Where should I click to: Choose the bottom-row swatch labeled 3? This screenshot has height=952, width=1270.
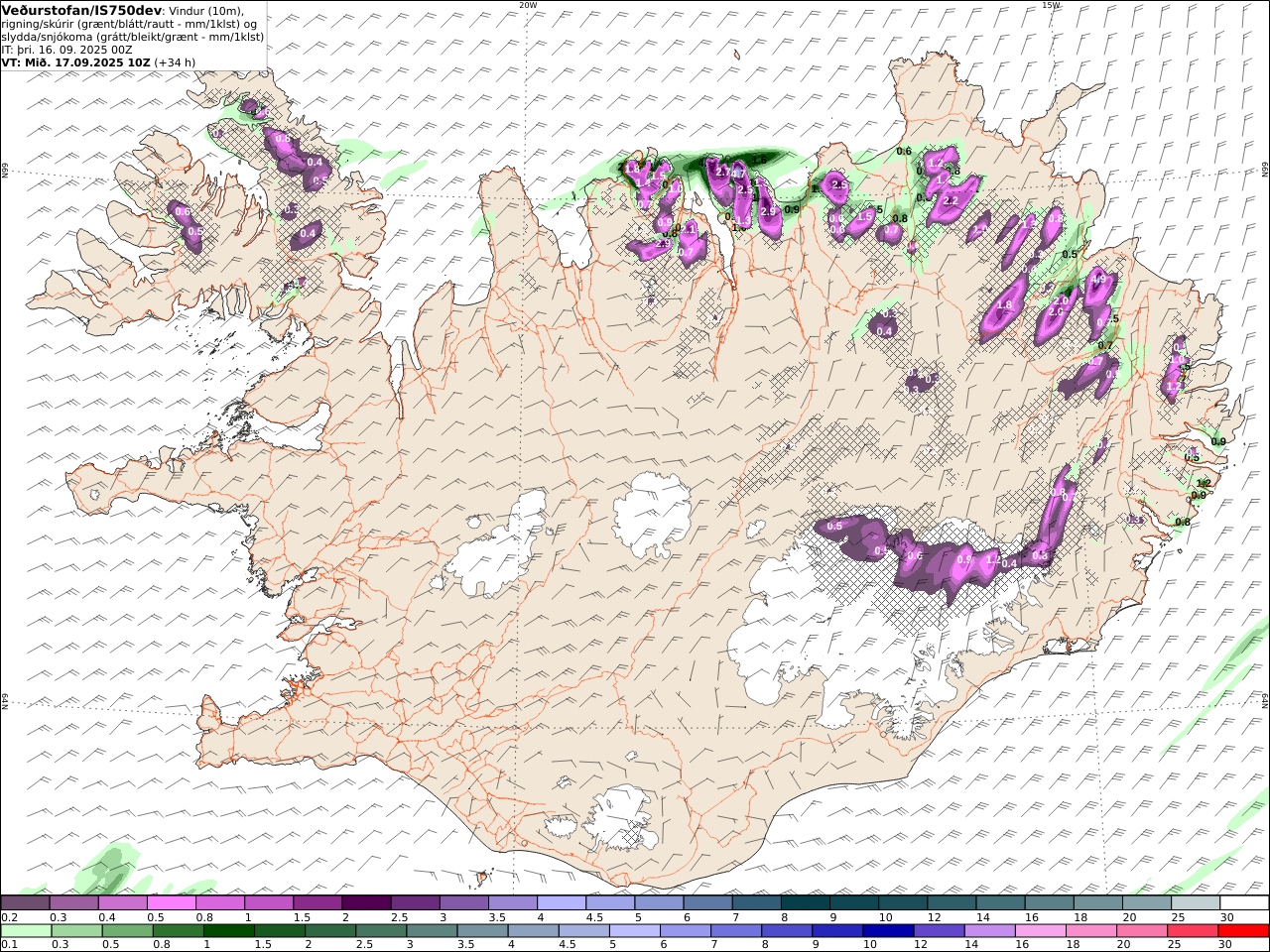point(432,931)
